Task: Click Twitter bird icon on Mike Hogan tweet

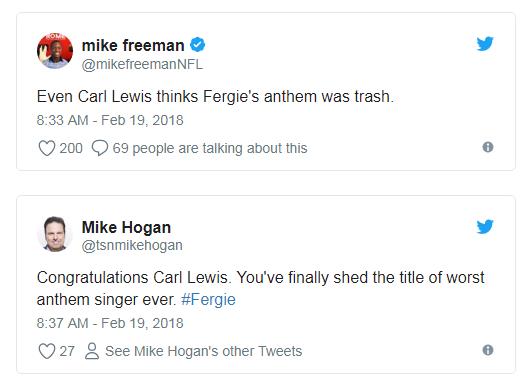Action: tap(485, 227)
